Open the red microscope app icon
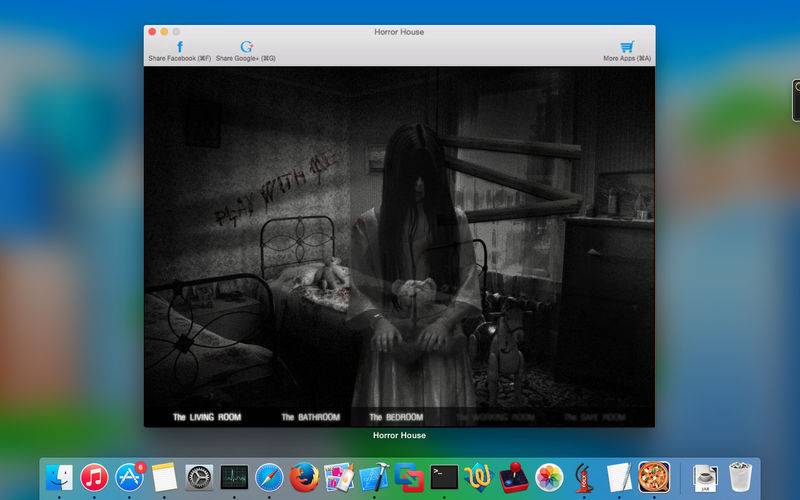Screen dimensions: 800x500 pyautogui.click(x=584, y=478)
